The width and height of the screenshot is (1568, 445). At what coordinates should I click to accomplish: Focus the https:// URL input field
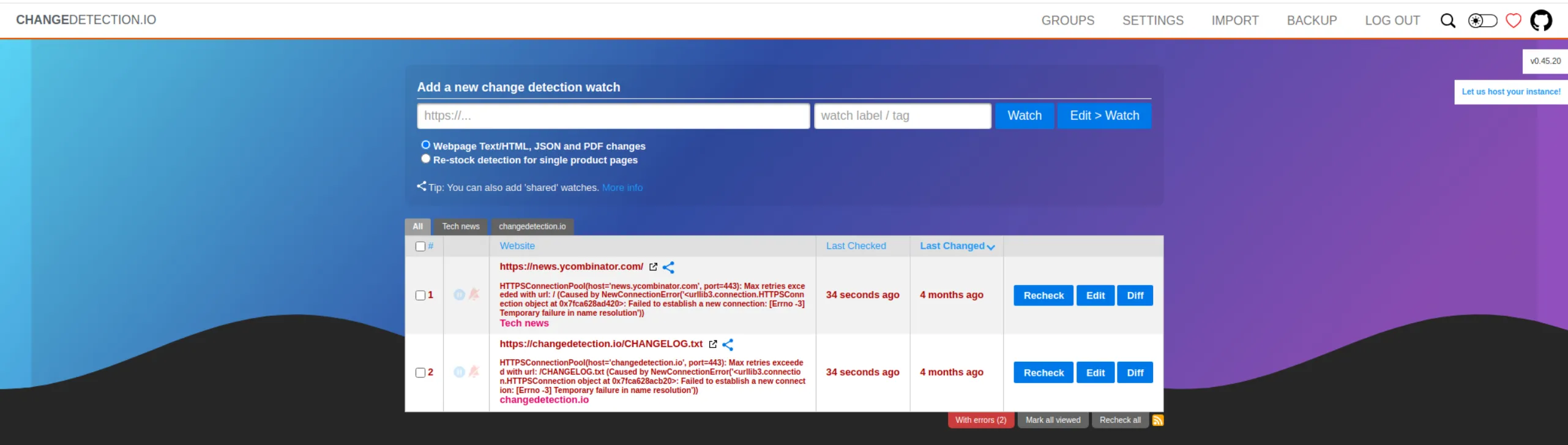click(x=613, y=116)
